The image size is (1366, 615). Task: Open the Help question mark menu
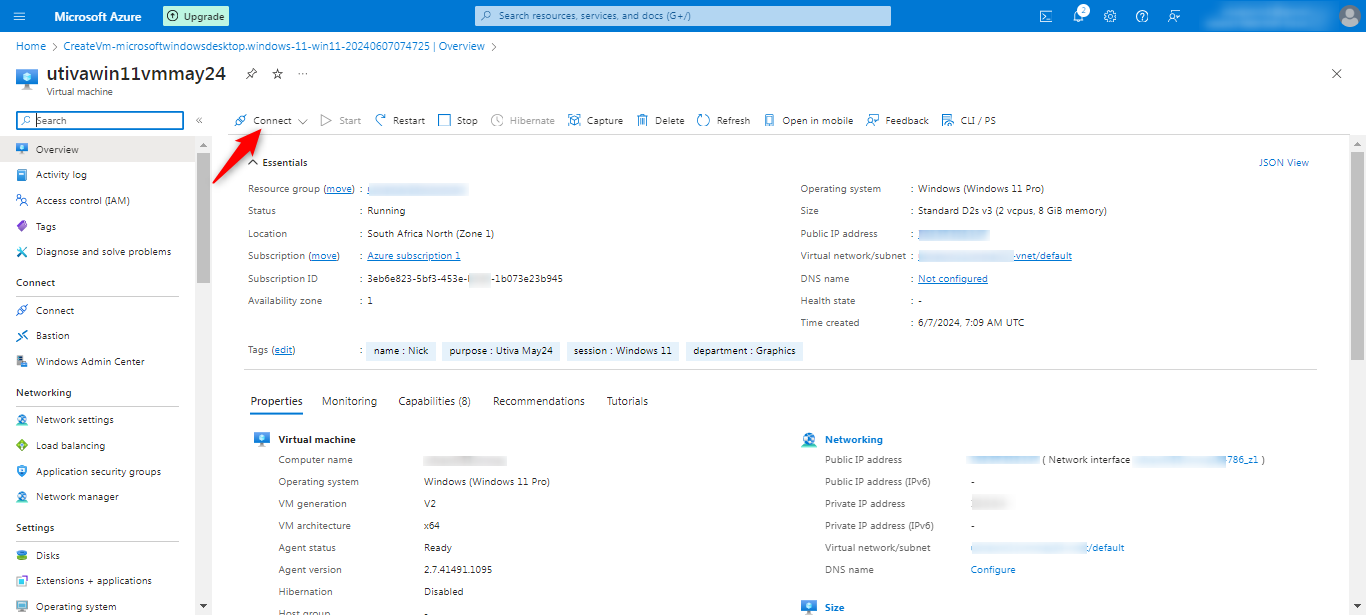(1142, 16)
